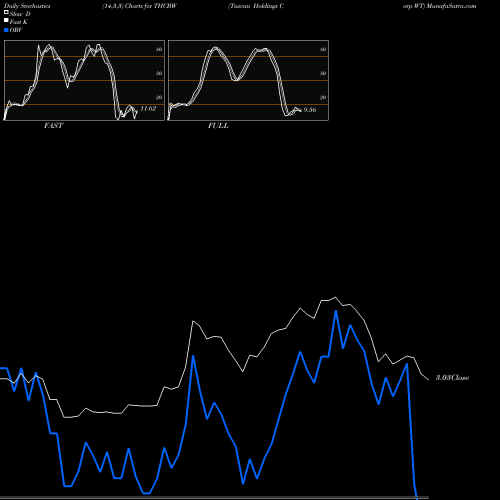Viewport: 500px width, 500px height.
Task: Click the 50 level label in FAST chart
Action: point(159,73)
